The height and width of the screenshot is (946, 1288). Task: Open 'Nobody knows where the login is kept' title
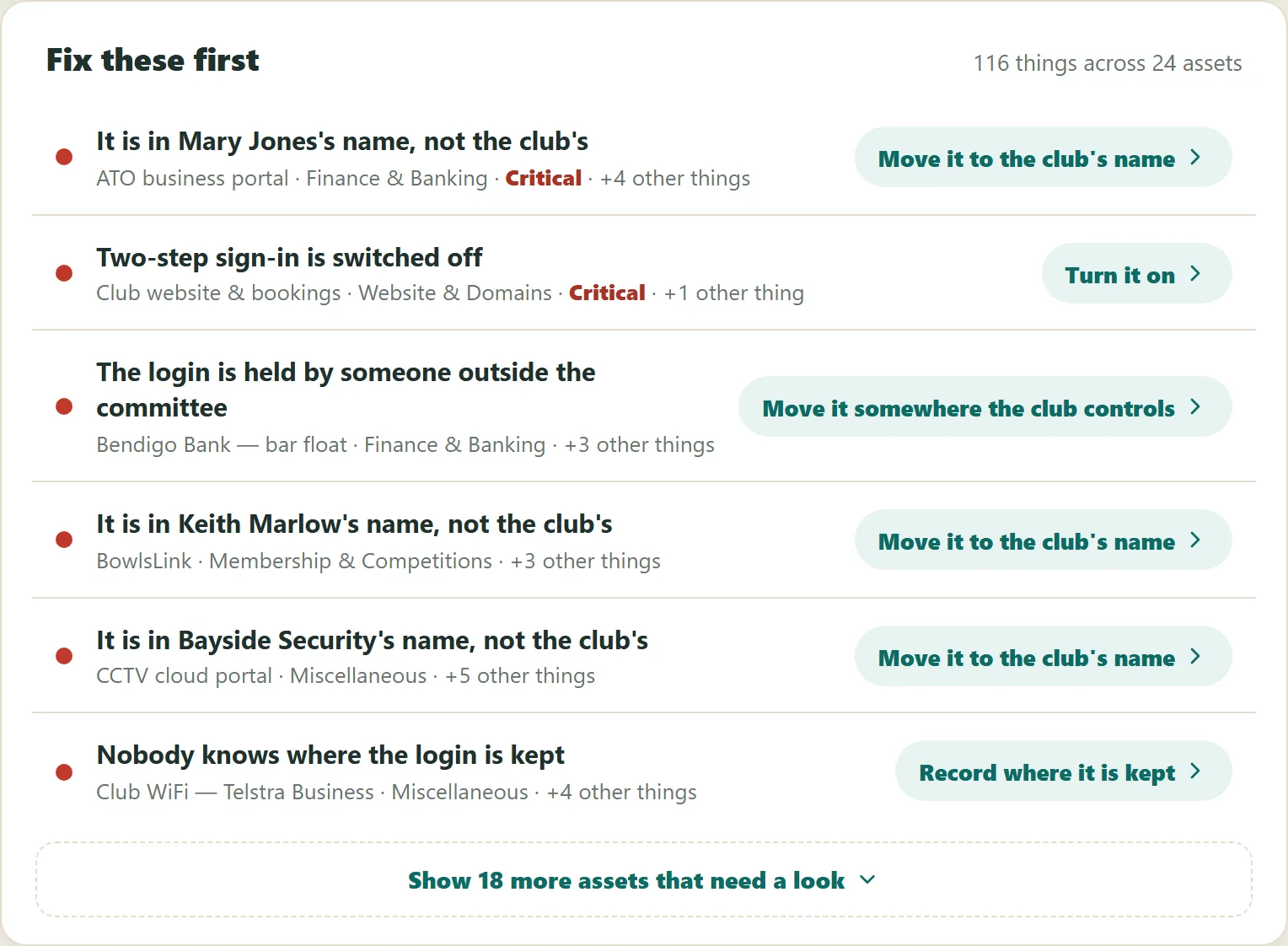coord(330,755)
